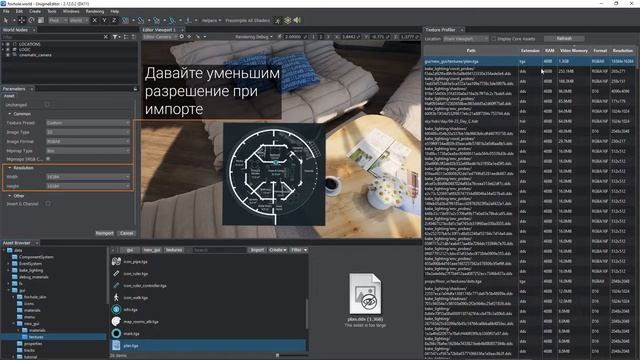Screen dimensions: 640x360
Task: Open the Image Type dropdown
Action: (x=88, y=132)
